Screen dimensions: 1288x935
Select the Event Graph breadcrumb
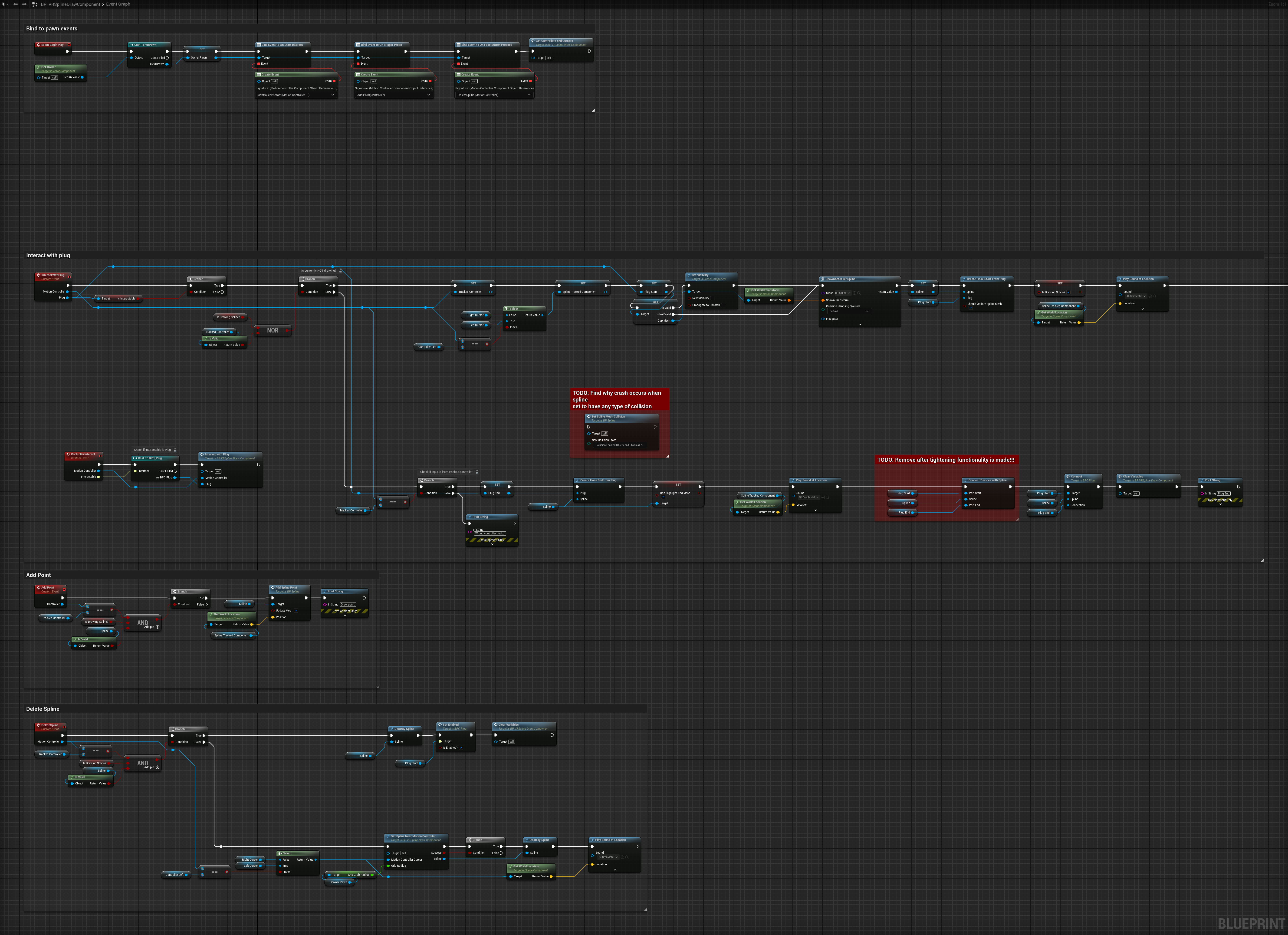point(118,4)
